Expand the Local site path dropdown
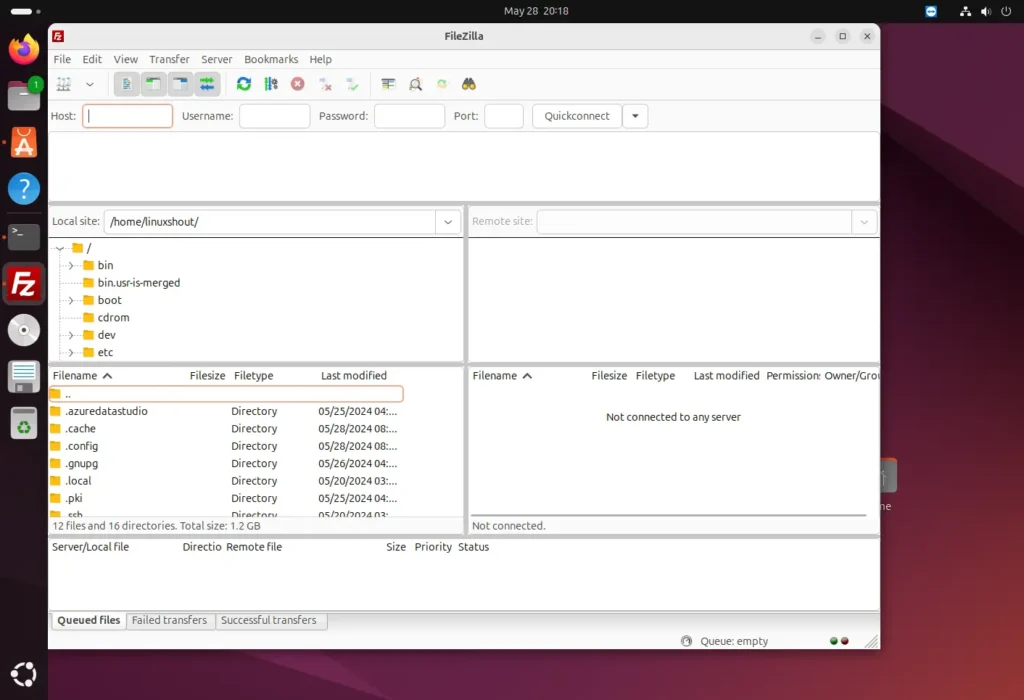This screenshot has width=1024, height=700. point(449,222)
